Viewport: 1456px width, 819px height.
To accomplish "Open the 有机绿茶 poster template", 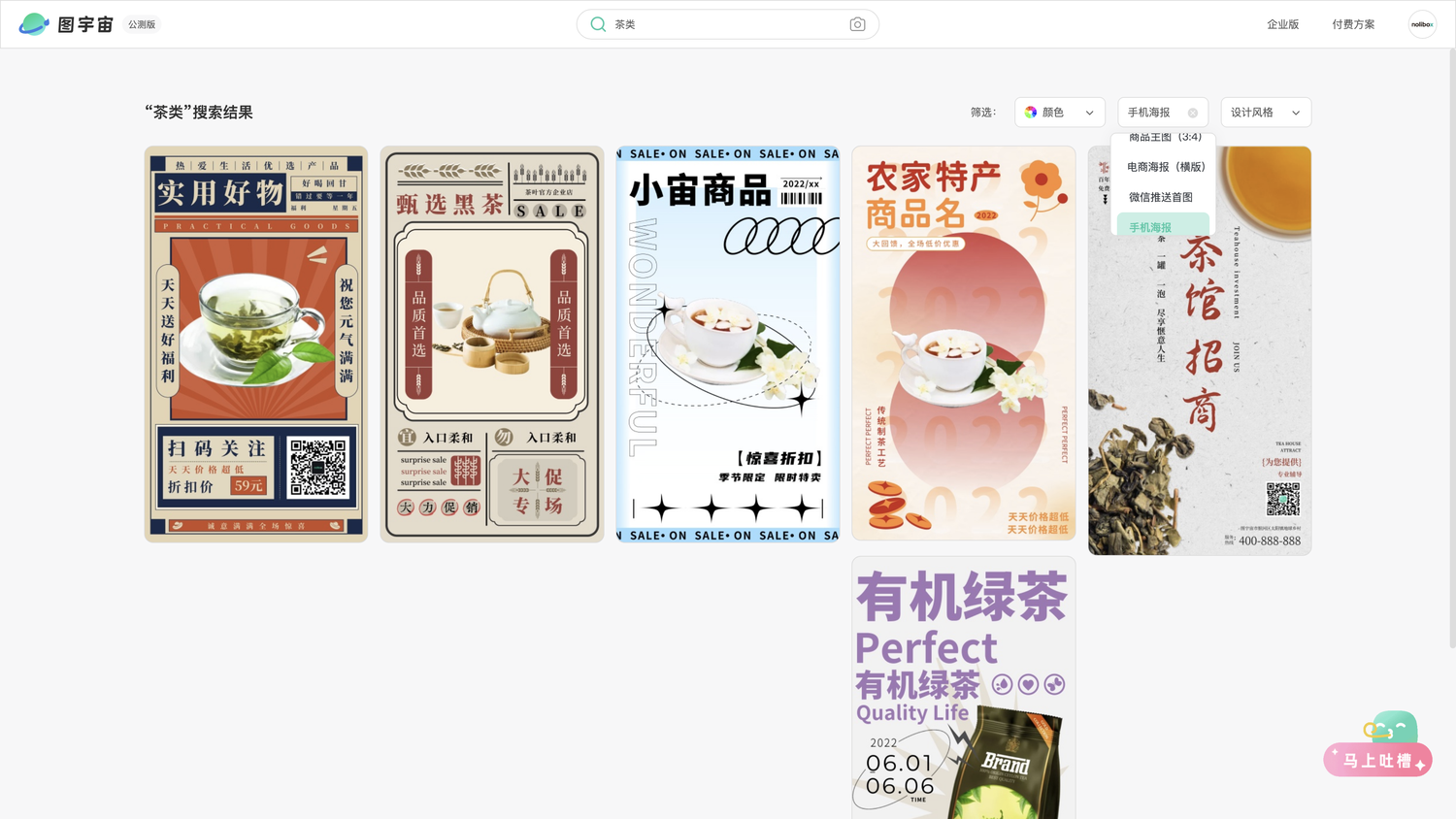I will [x=964, y=688].
